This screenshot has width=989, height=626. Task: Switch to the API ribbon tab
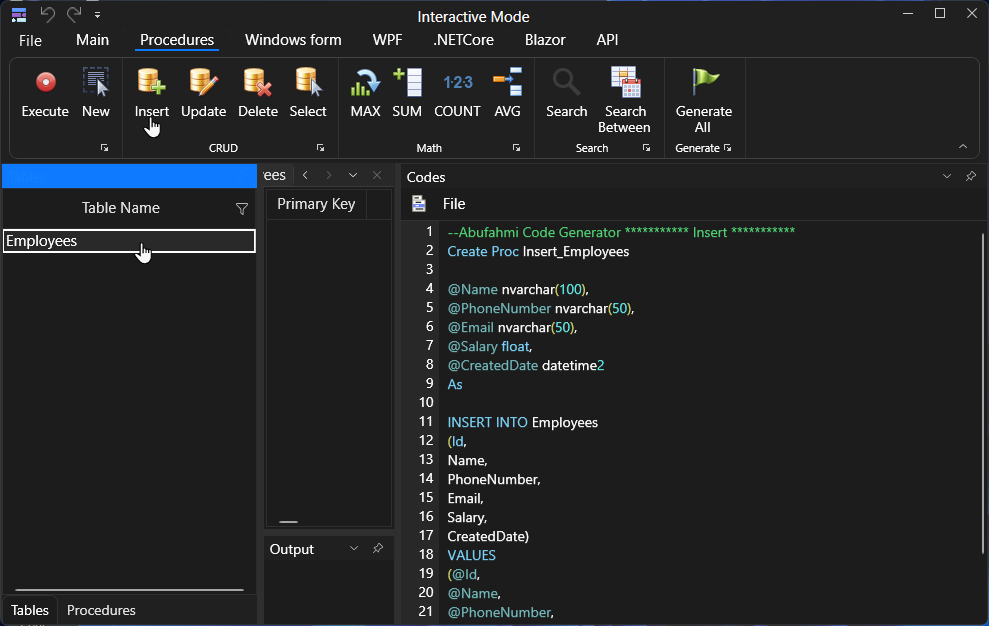click(x=607, y=40)
